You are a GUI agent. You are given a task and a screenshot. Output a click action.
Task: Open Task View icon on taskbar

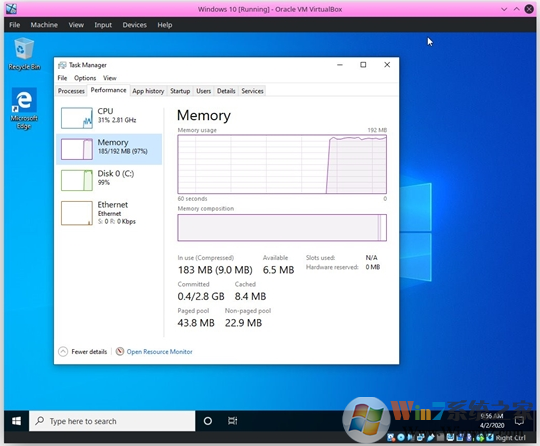(x=232, y=421)
